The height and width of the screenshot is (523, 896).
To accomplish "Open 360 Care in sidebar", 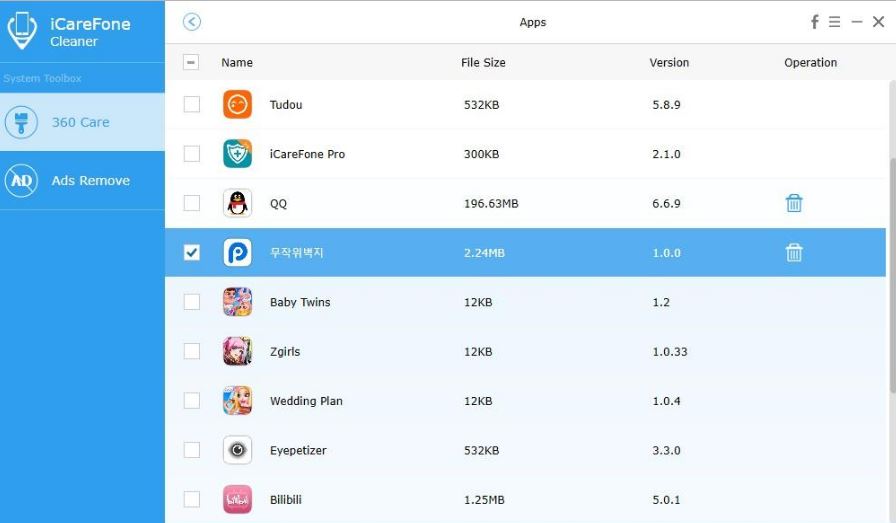I will pos(82,122).
